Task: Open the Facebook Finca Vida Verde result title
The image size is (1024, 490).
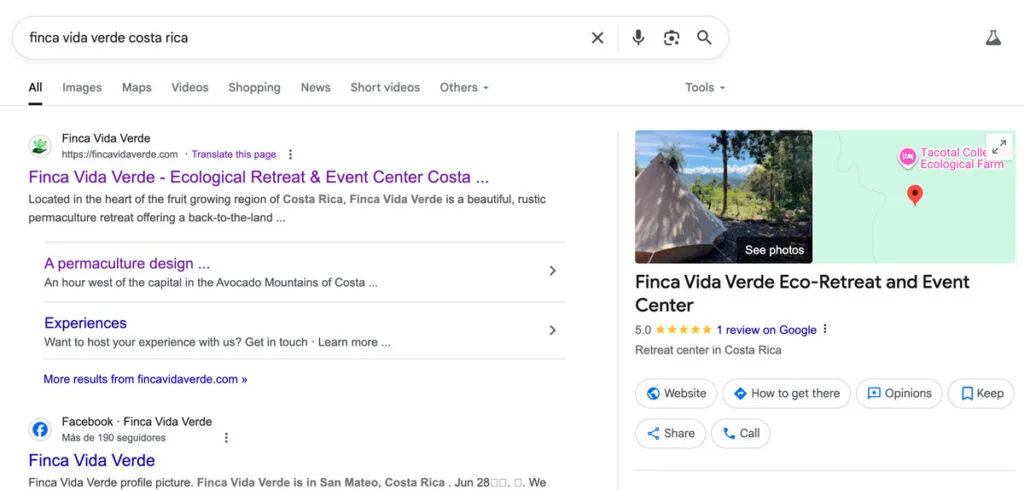Action: (x=92, y=461)
